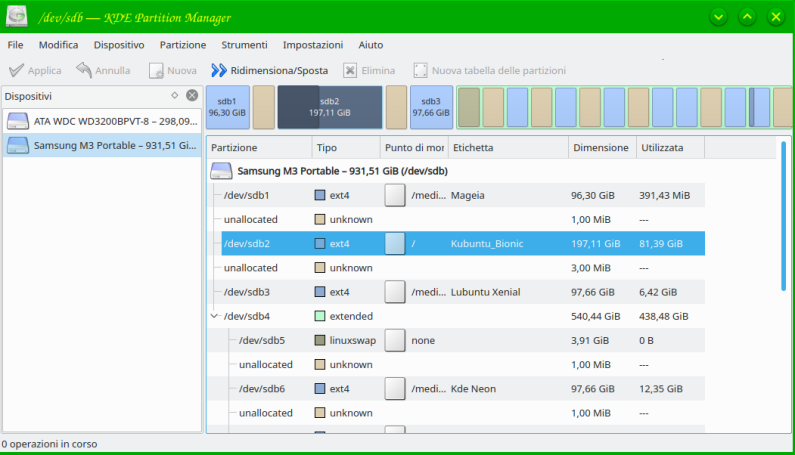This screenshot has width=795, height=455.
Task: Open the Impostazioni menu
Action: 312,45
